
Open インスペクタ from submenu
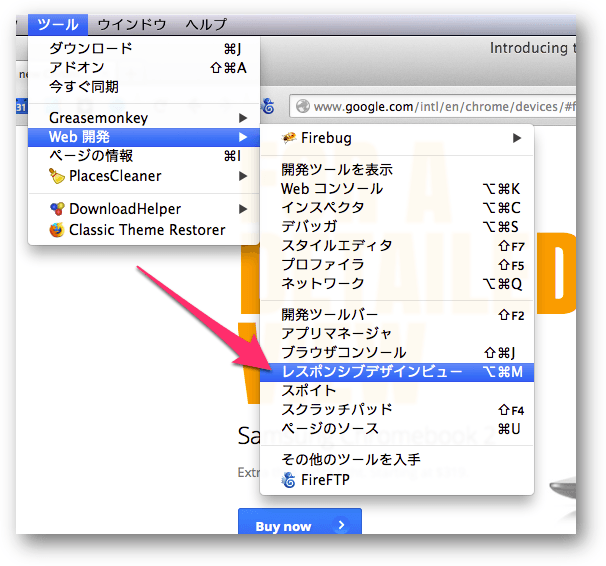tap(397, 207)
